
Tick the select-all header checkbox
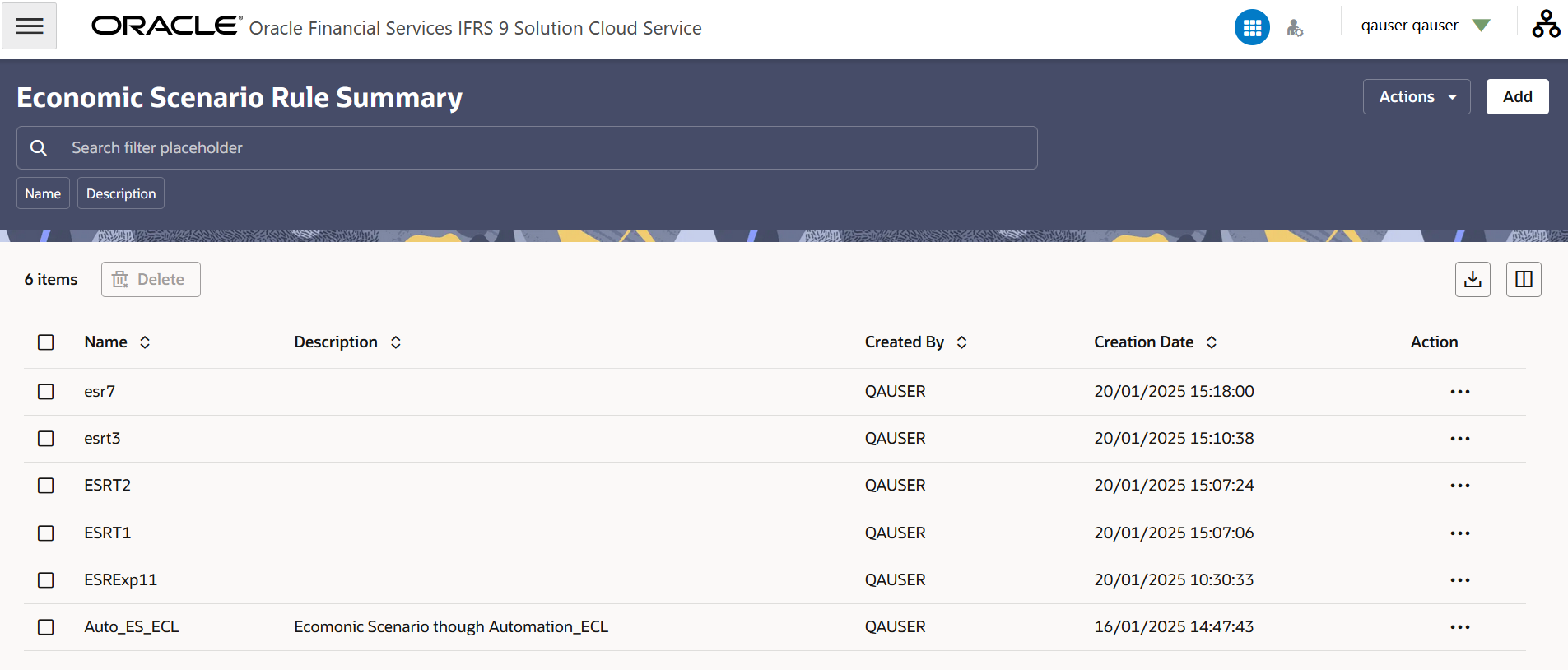point(46,342)
